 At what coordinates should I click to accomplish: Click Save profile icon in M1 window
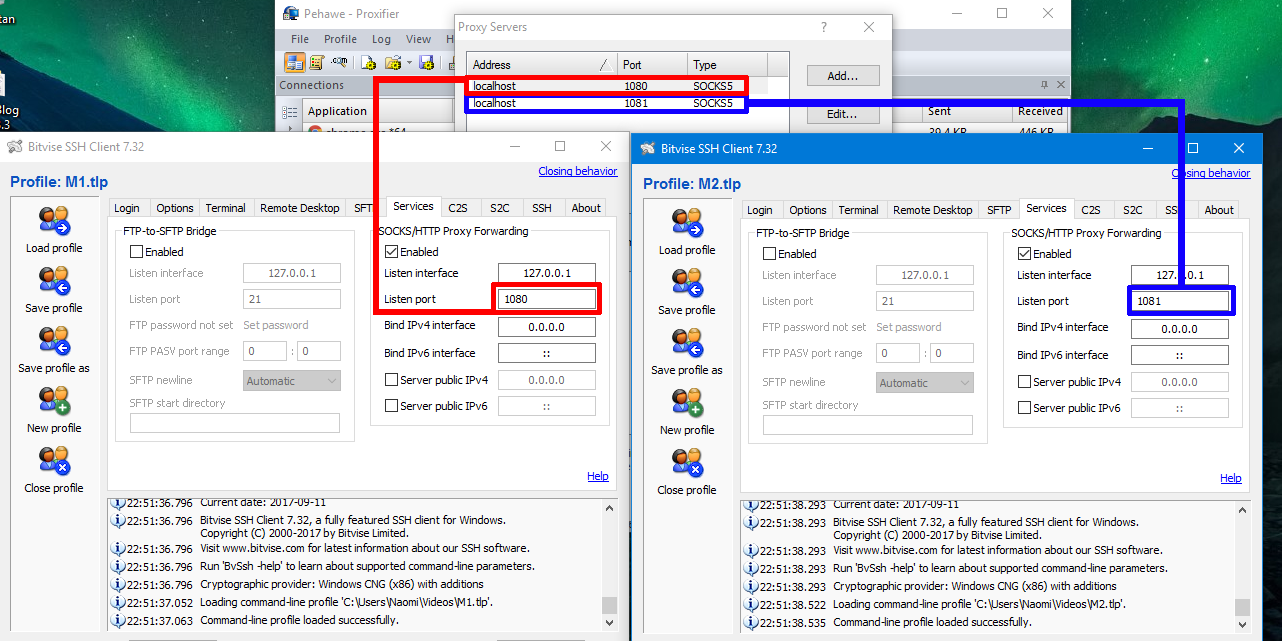(54, 281)
